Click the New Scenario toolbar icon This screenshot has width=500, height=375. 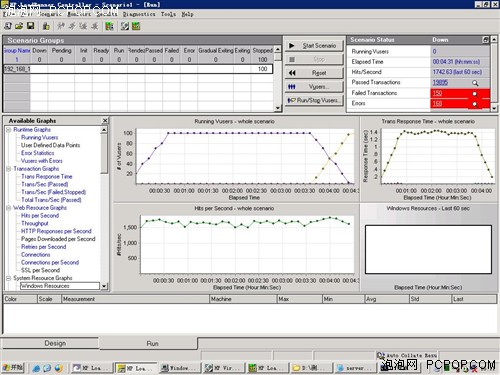point(8,26)
